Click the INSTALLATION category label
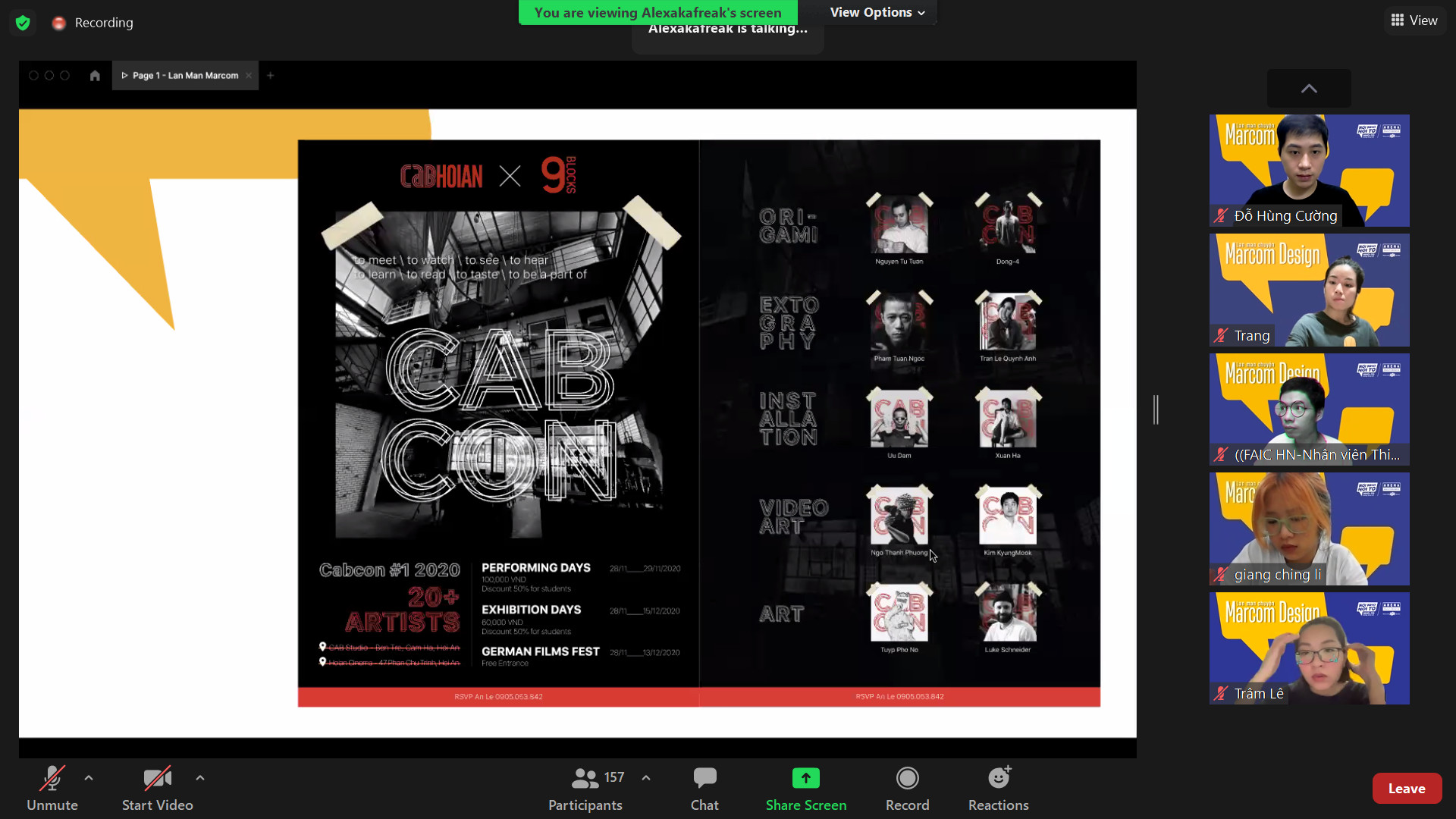The height and width of the screenshot is (819, 1456). tap(789, 419)
